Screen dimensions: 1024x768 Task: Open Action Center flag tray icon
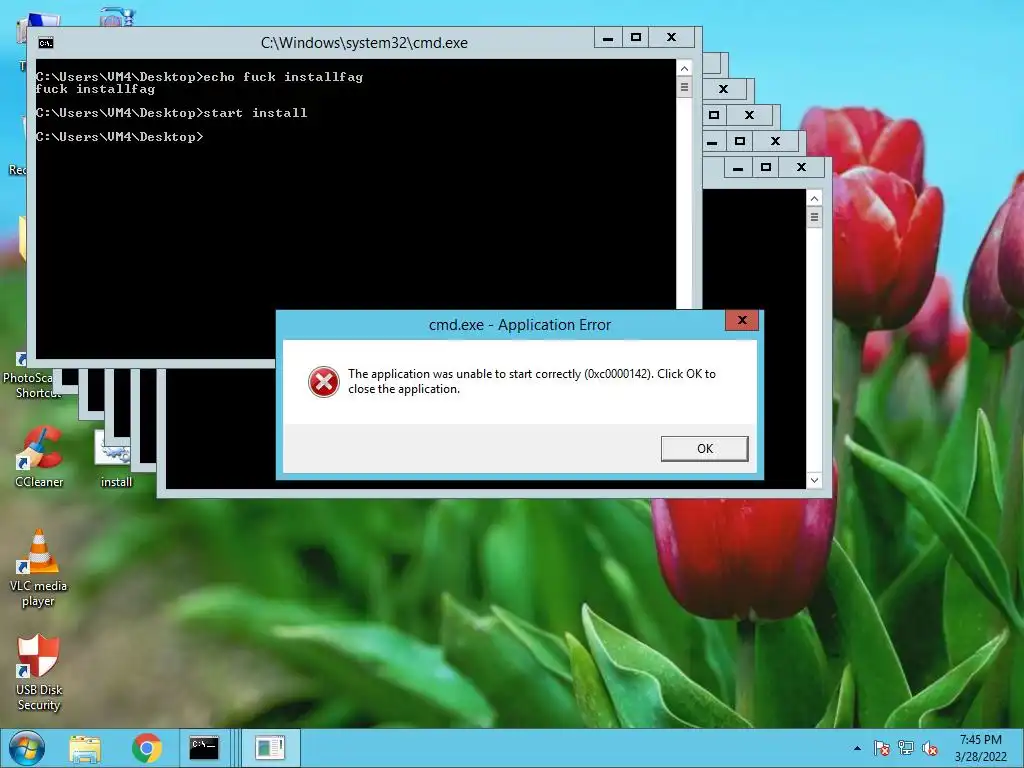881,748
